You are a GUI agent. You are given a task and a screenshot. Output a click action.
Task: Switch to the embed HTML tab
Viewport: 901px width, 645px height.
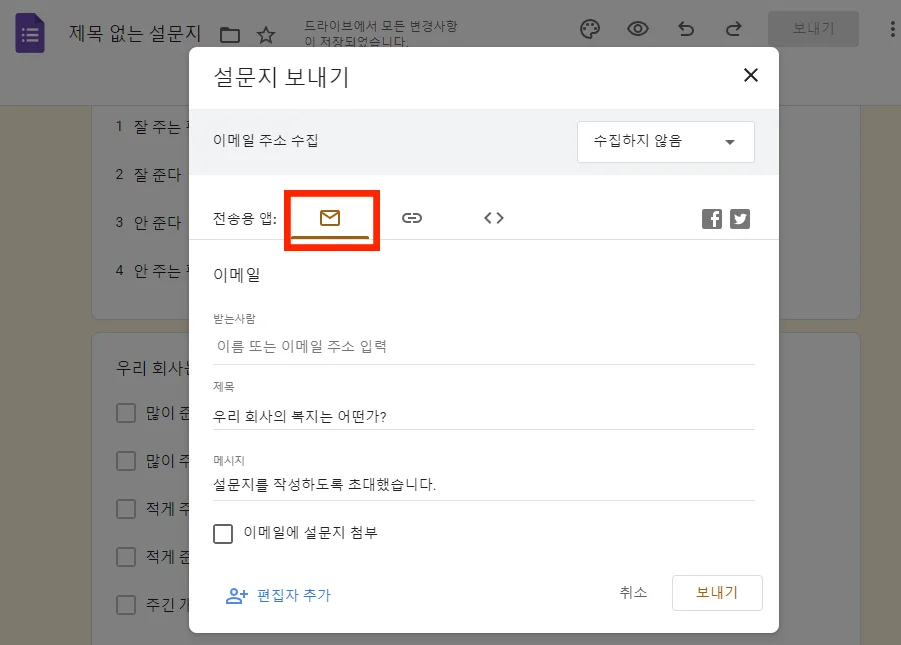click(x=494, y=218)
